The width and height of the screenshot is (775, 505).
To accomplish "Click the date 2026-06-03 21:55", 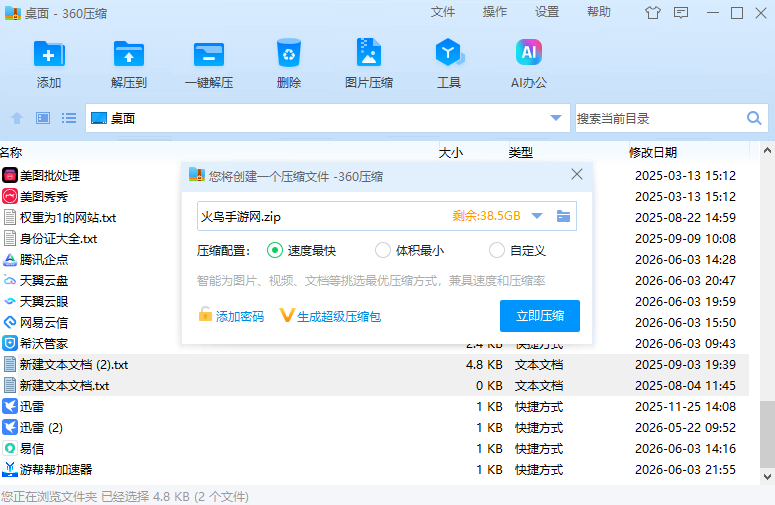I will click(x=685, y=469).
